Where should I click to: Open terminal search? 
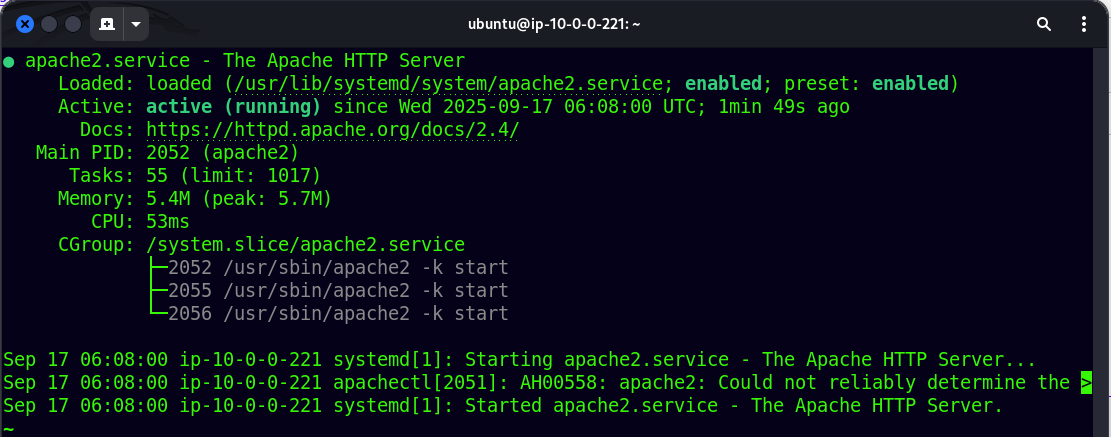(1044, 24)
